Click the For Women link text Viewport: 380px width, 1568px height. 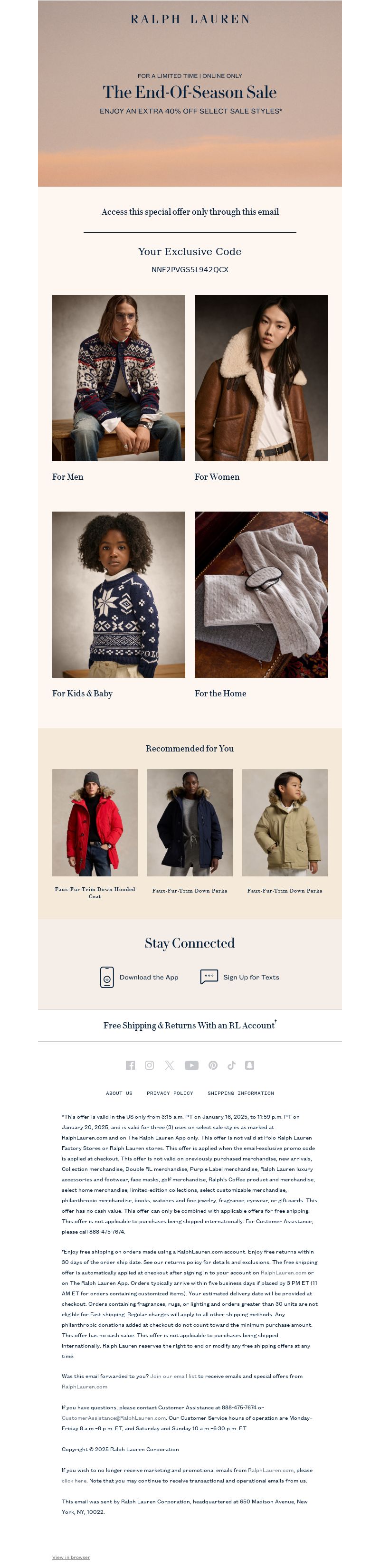[x=217, y=476]
